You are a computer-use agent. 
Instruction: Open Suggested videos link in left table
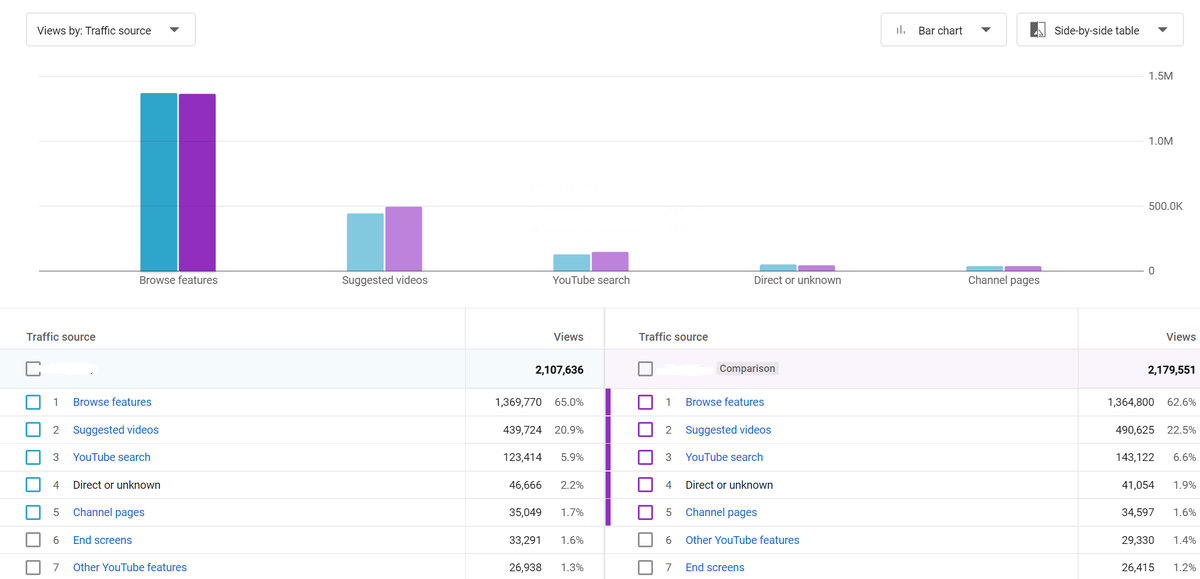pos(116,430)
